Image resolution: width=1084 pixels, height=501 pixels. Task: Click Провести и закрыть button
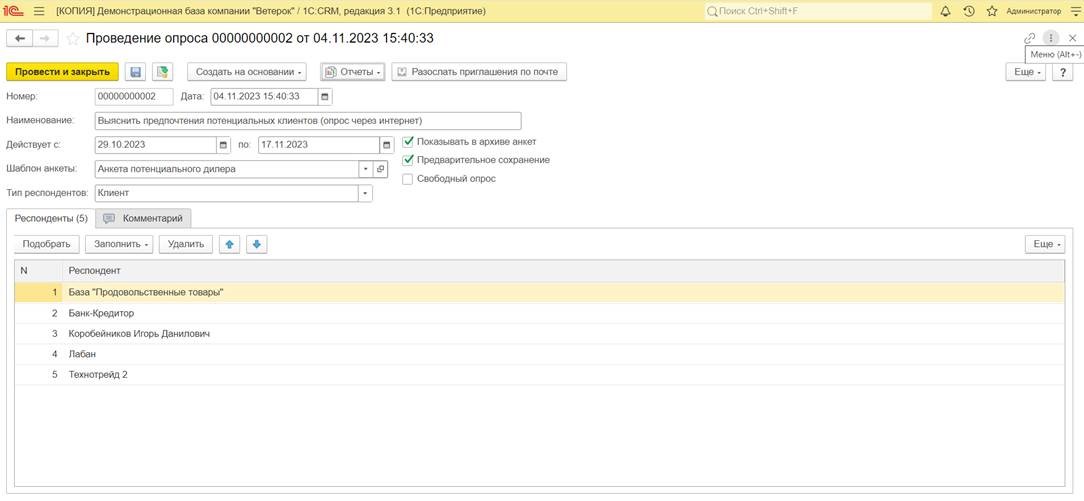(x=62, y=72)
